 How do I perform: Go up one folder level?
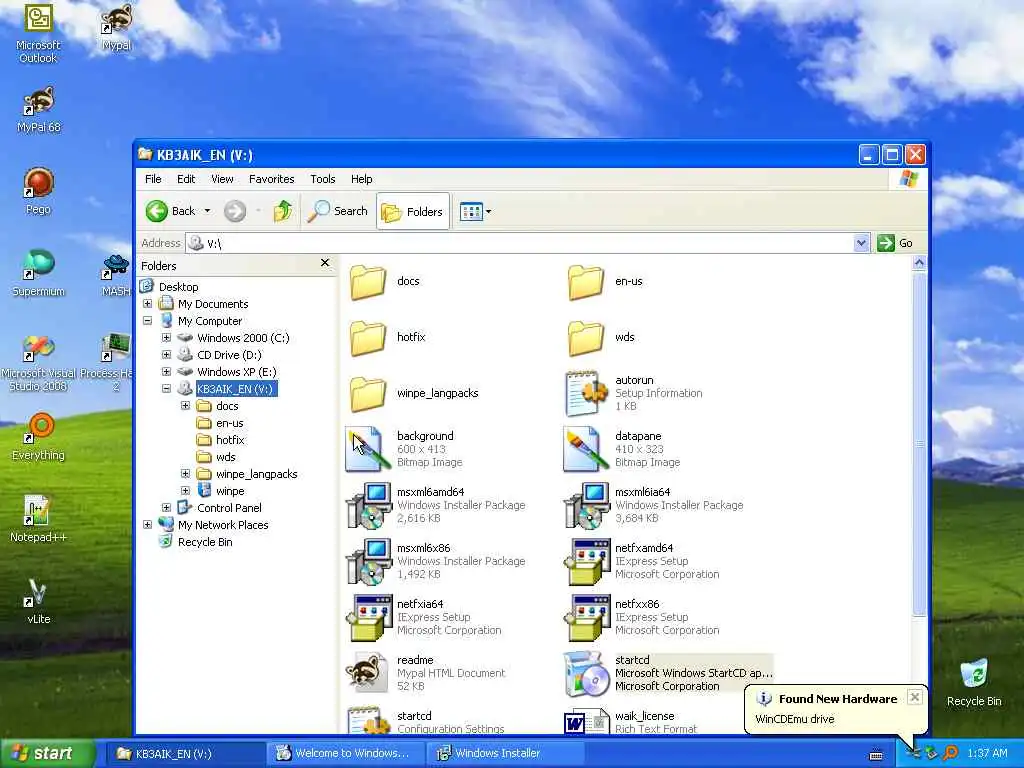pyautogui.click(x=283, y=211)
